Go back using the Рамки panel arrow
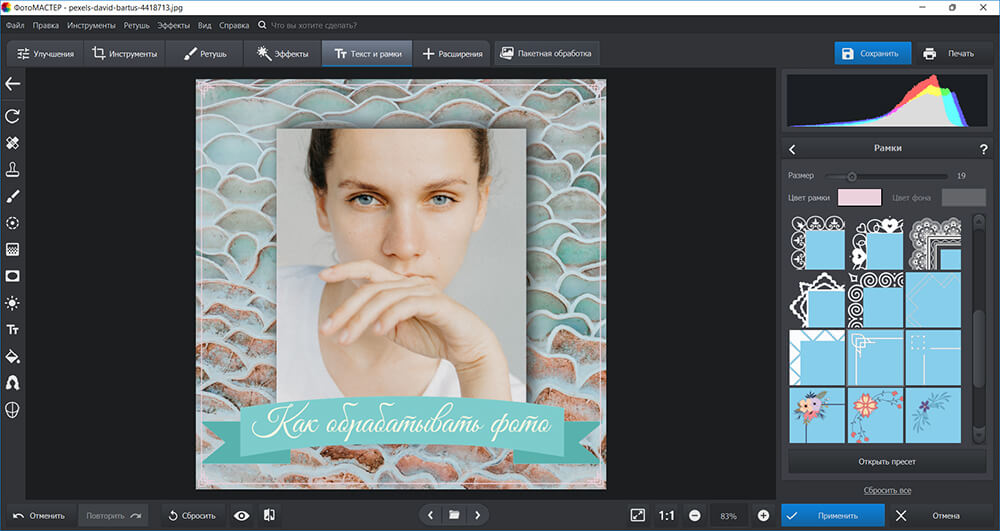1000x531 pixels. [x=792, y=149]
